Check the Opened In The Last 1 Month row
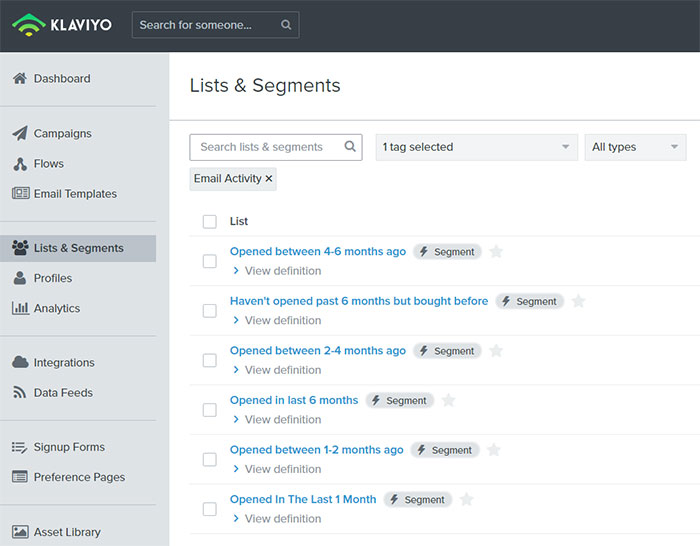 tap(210, 509)
